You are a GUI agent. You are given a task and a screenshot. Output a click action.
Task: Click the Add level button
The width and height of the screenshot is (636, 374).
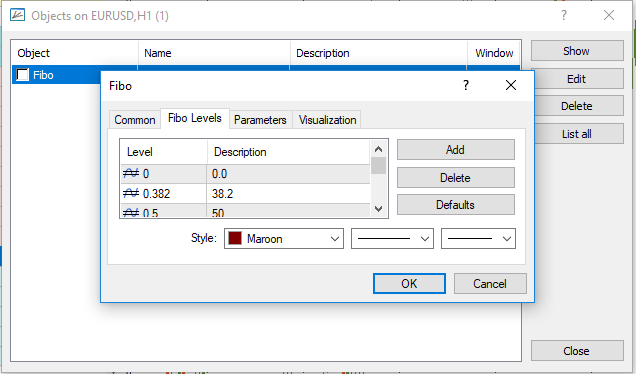pyautogui.click(x=456, y=150)
